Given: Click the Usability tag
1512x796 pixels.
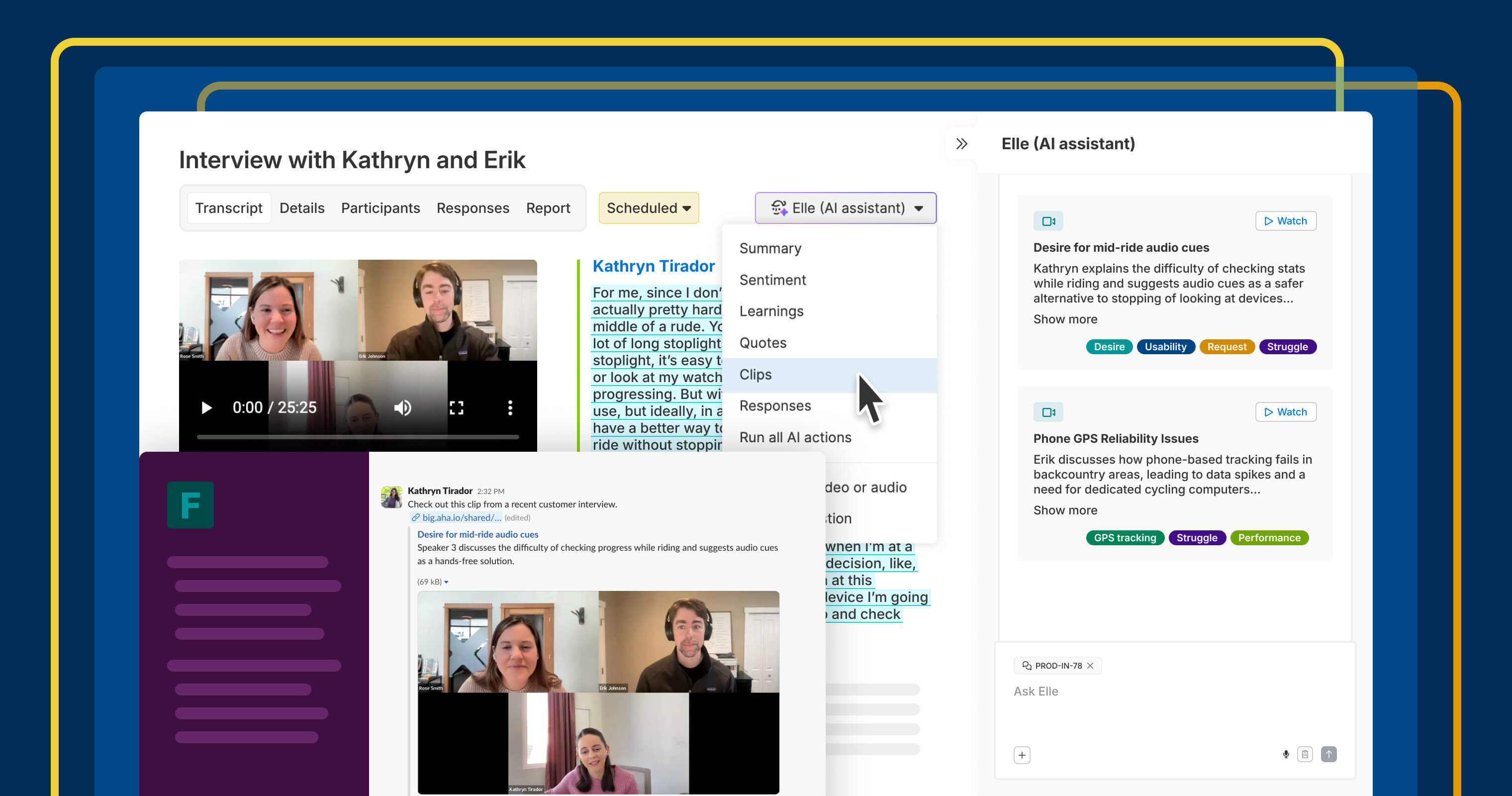Looking at the screenshot, I should pyautogui.click(x=1166, y=347).
